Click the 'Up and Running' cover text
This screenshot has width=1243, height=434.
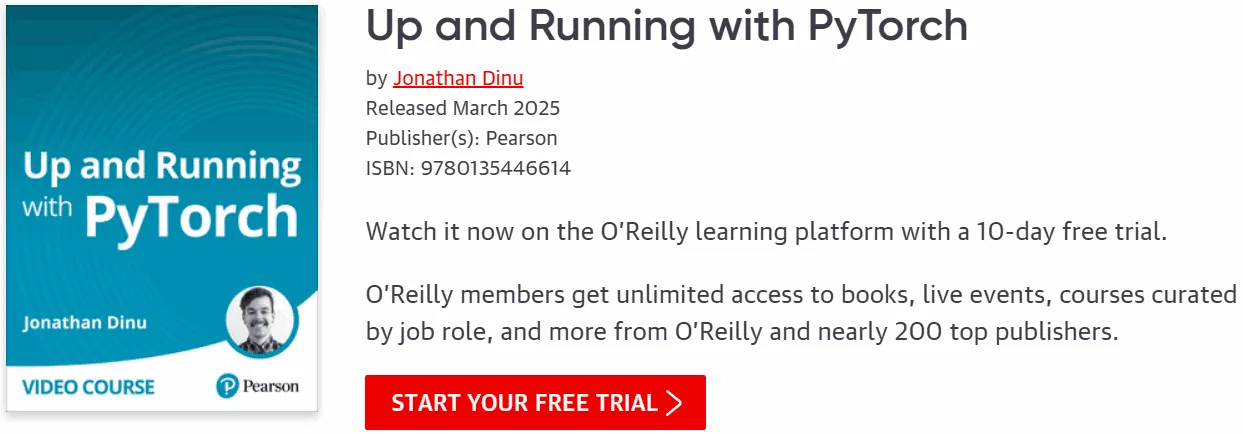point(162,166)
